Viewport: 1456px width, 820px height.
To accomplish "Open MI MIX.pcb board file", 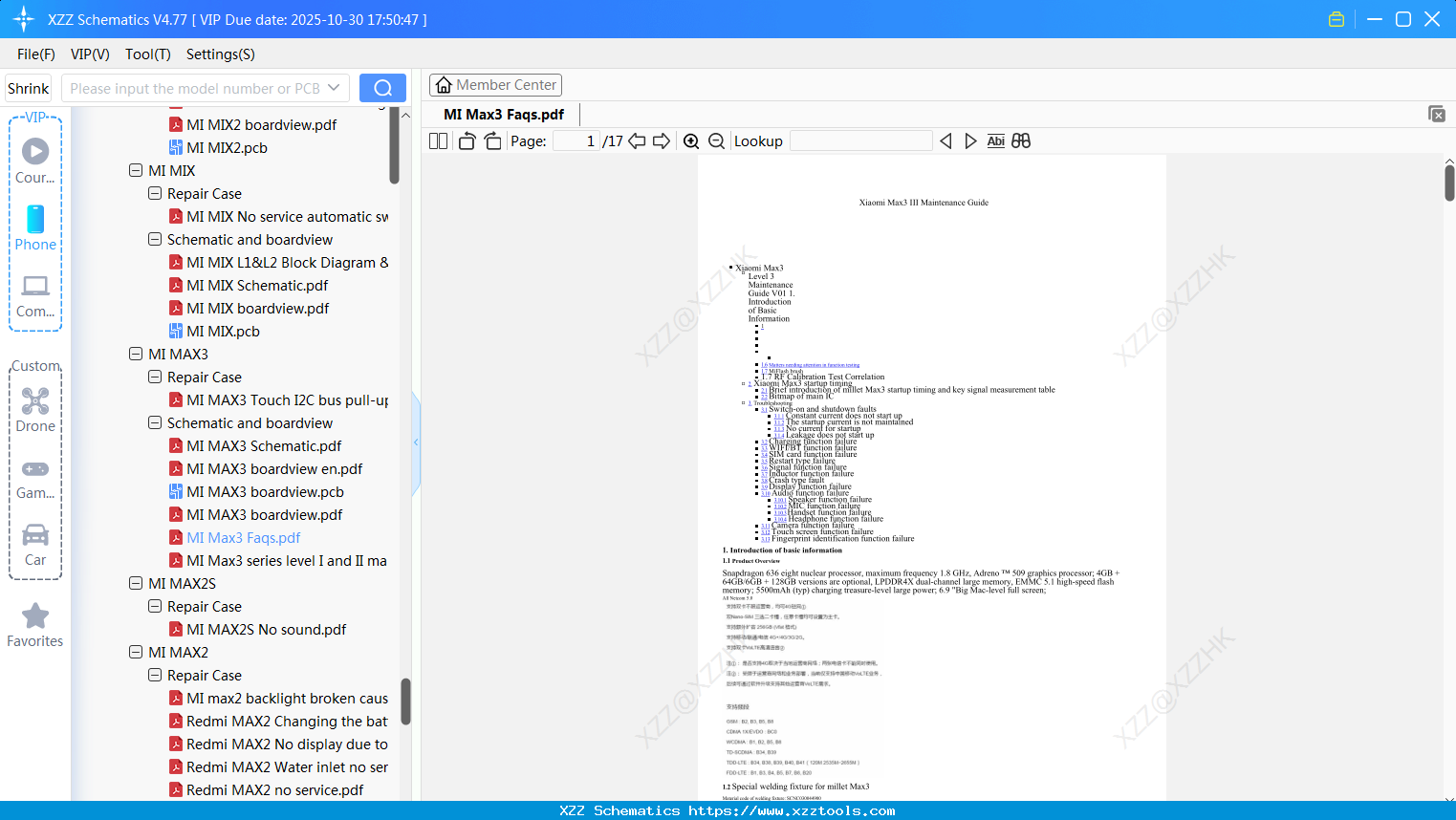I will click(x=223, y=332).
